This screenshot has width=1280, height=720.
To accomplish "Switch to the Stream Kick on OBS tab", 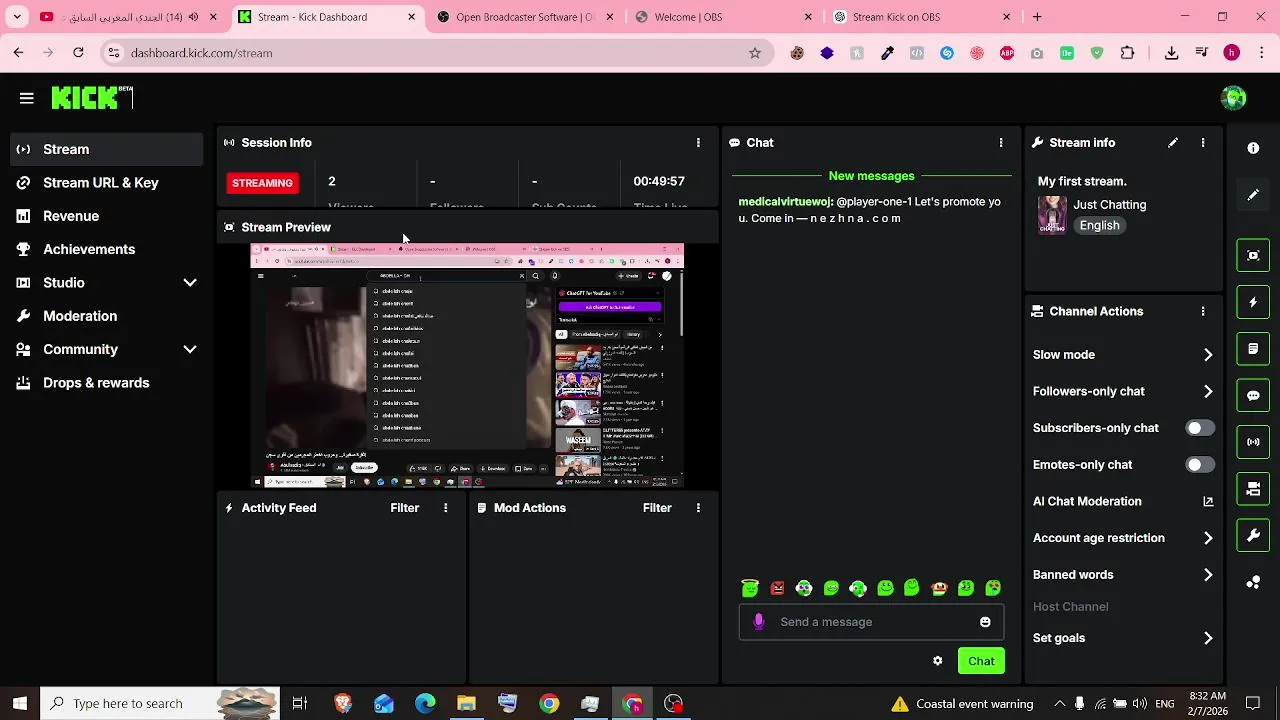I will (923, 17).
